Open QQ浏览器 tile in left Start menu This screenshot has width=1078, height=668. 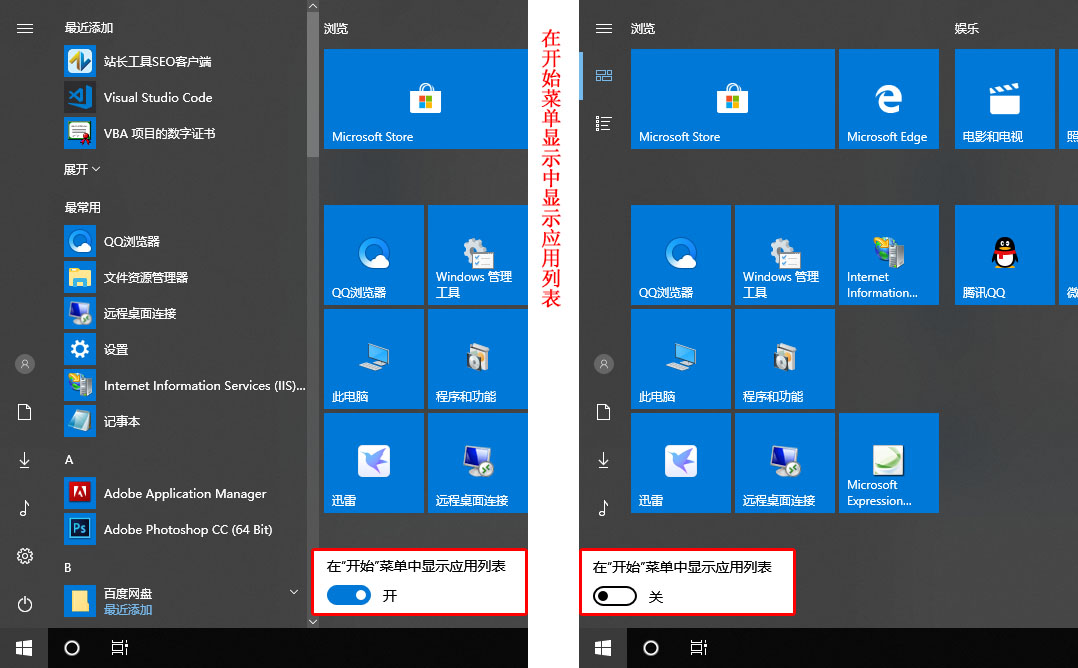[x=374, y=255]
